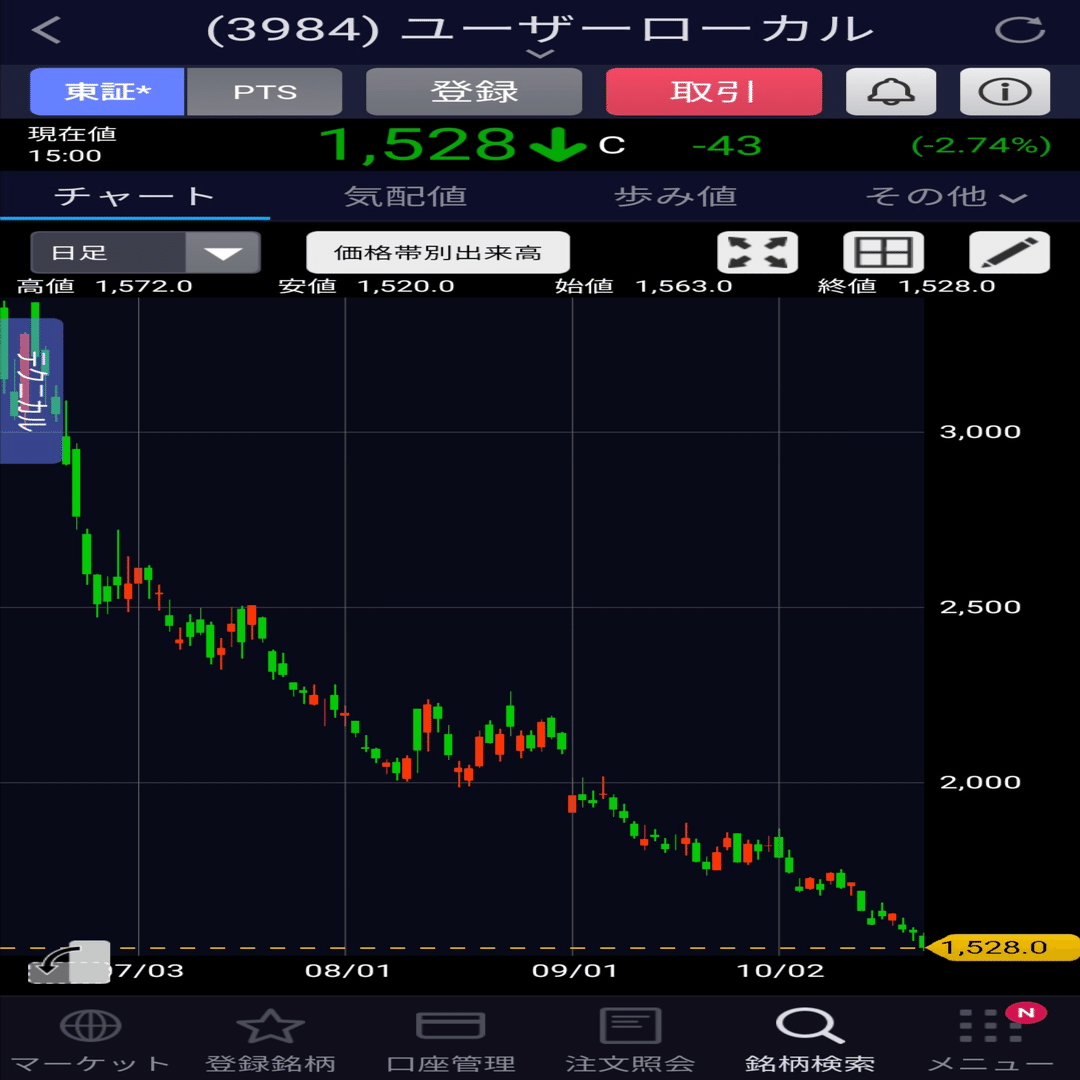Screen dimensions: 1080x1080
Task: Open chart grid layout options
Action: point(884,252)
